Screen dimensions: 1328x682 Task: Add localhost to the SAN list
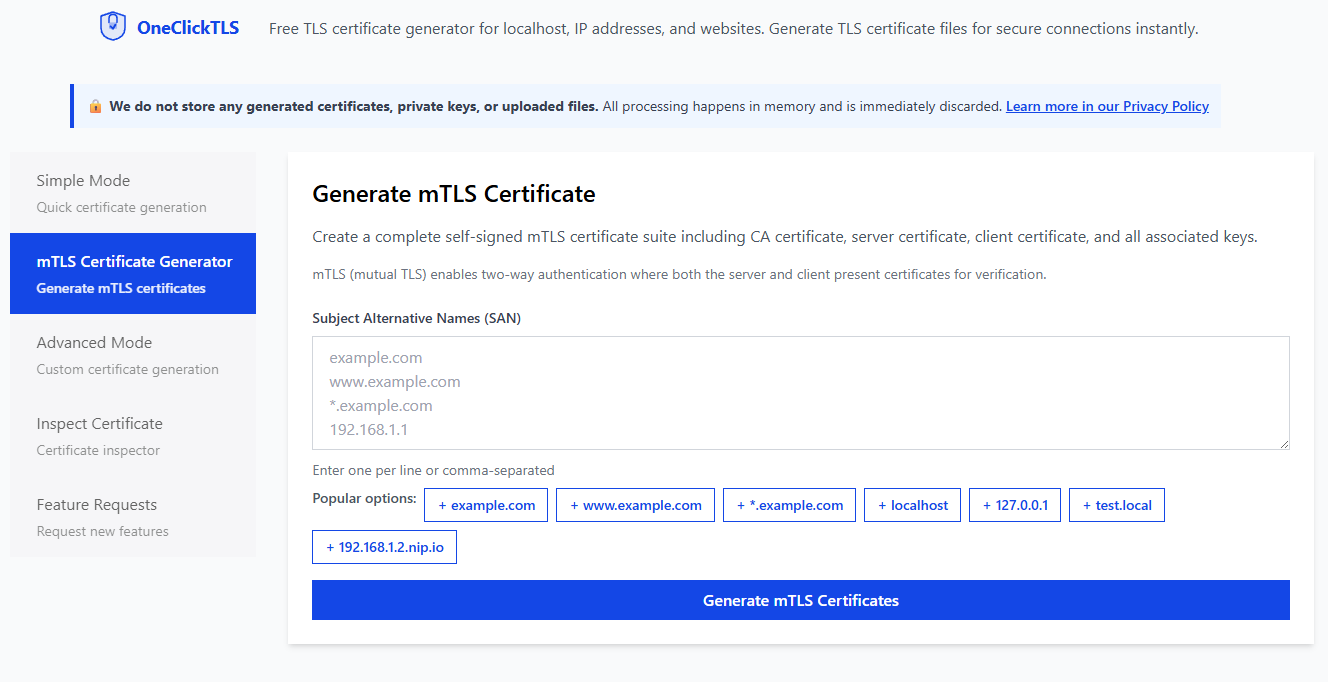click(912, 505)
